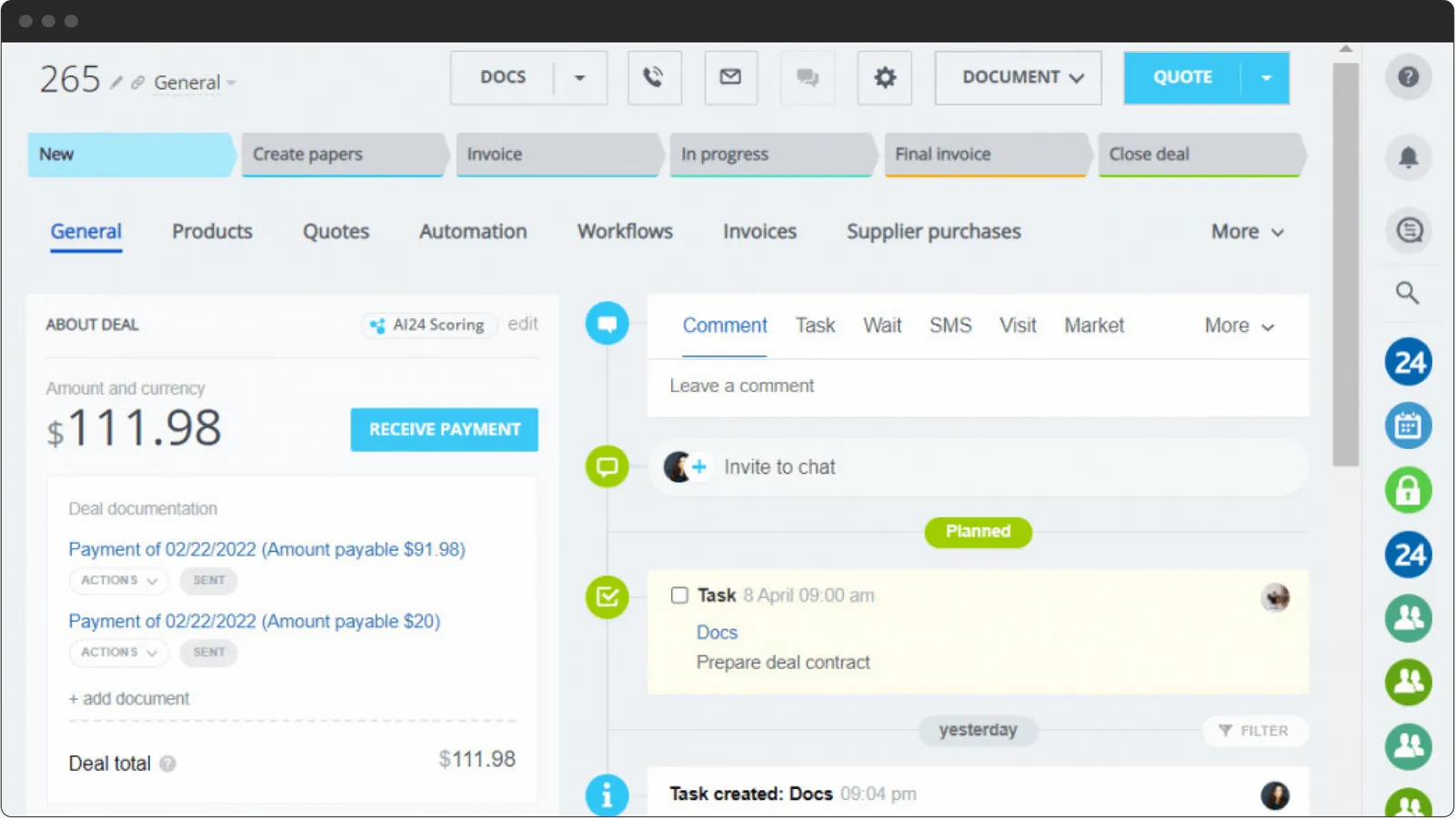Open notifications via the bell icon
The image size is (1456, 819).
[x=1408, y=156]
